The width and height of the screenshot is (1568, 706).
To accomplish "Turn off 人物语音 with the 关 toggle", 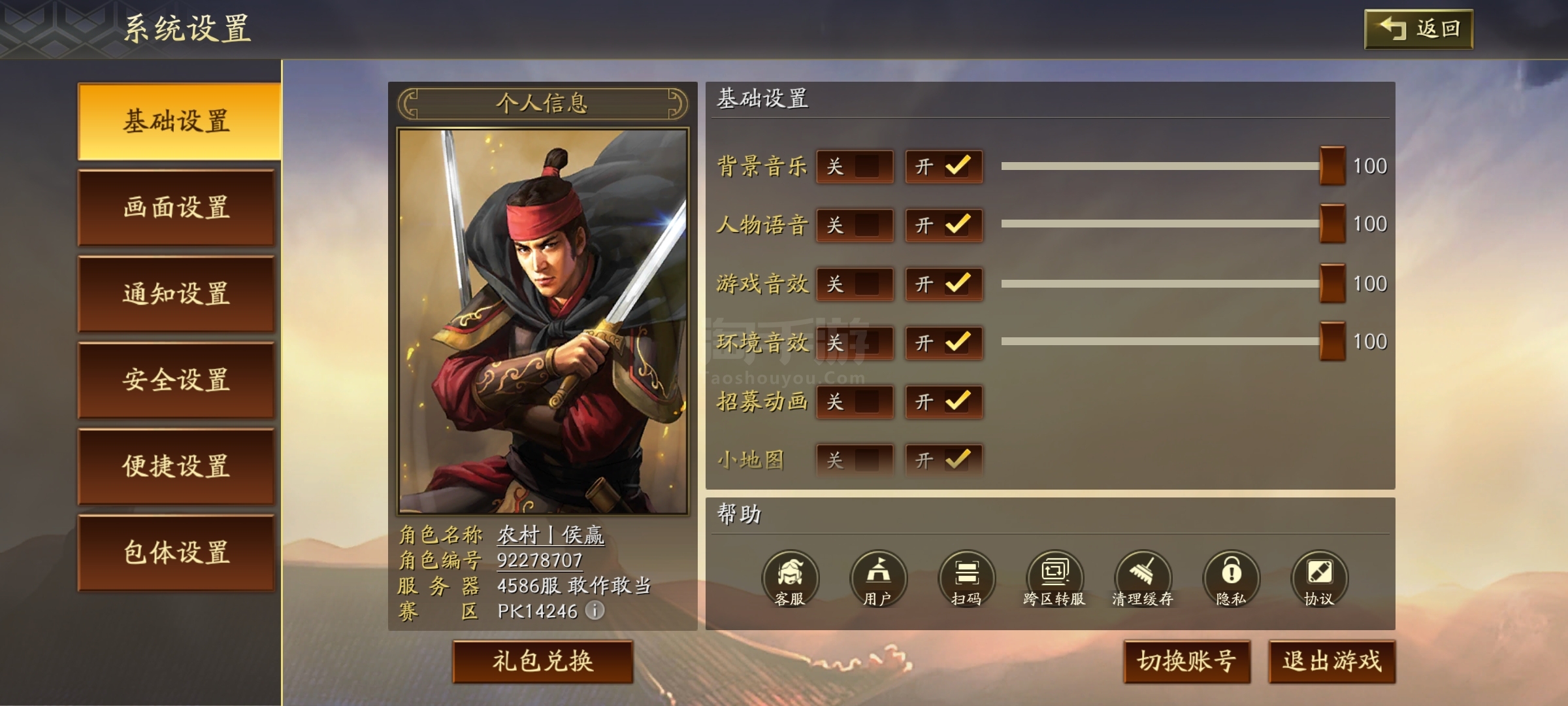I will [855, 226].
